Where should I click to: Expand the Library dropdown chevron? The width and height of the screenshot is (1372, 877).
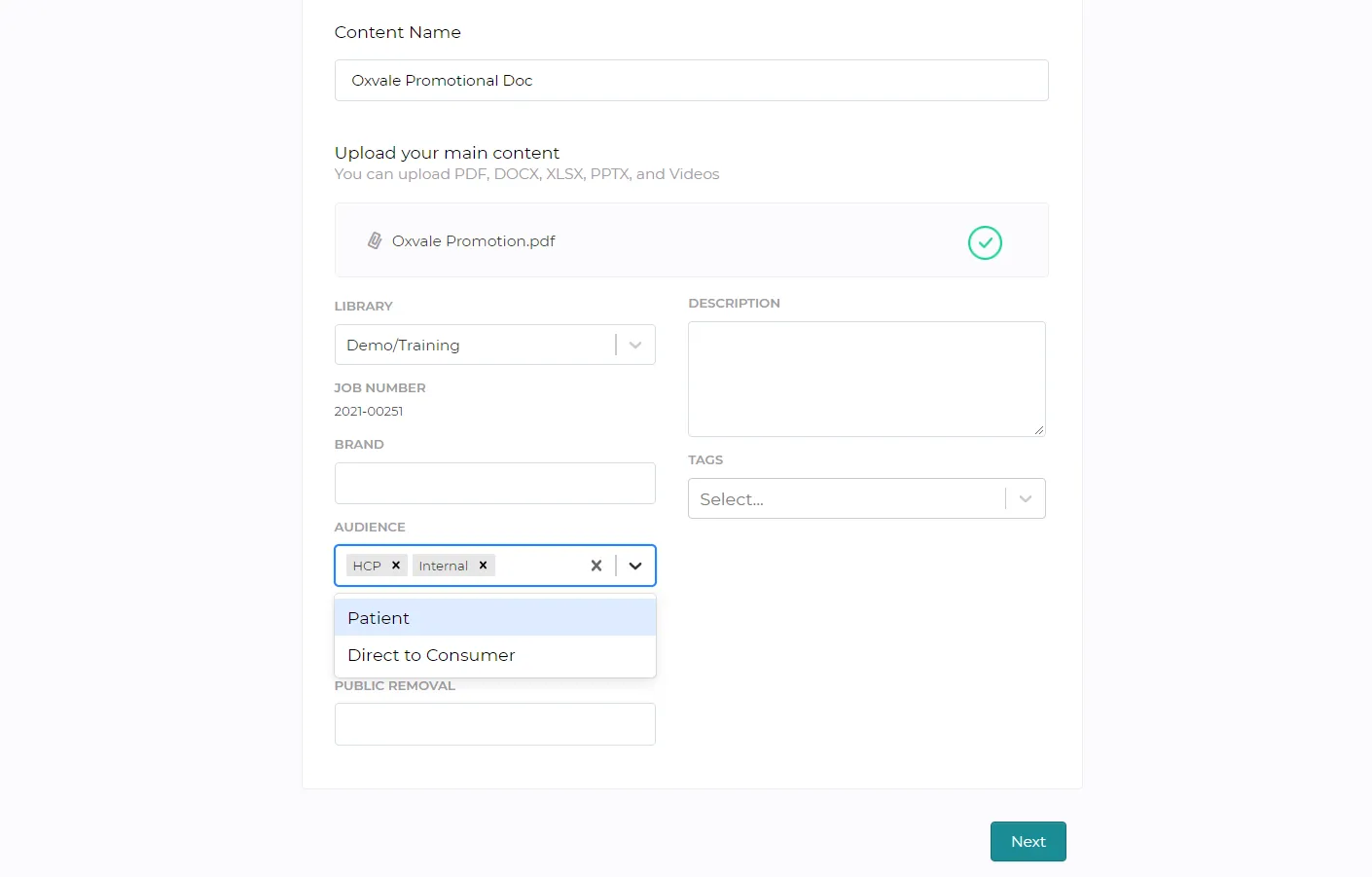pyautogui.click(x=635, y=345)
